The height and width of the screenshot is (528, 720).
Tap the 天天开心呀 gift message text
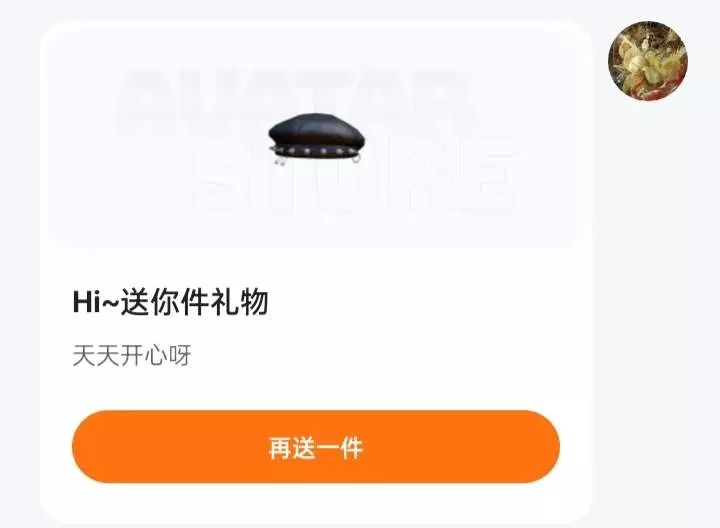[132, 356]
